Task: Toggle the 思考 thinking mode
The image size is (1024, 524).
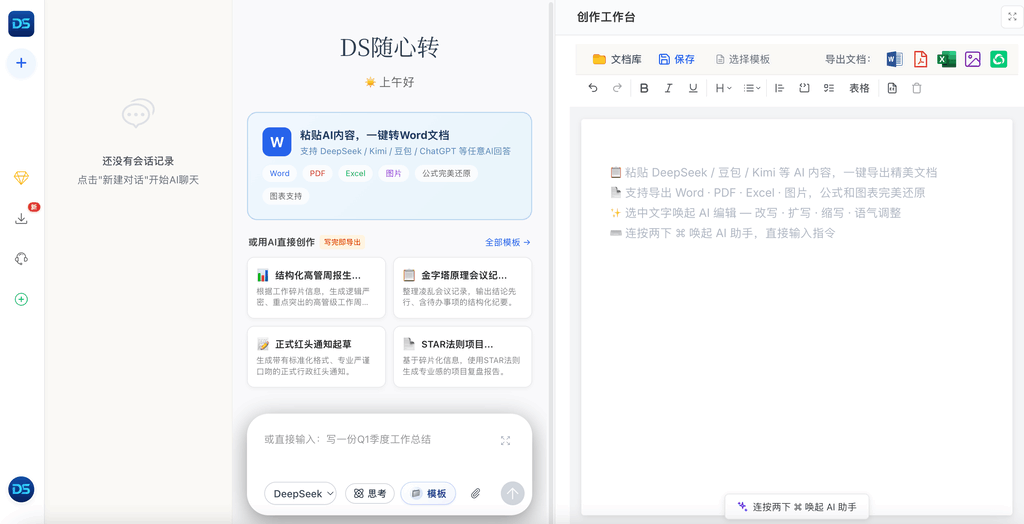Action: coord(370,493)
